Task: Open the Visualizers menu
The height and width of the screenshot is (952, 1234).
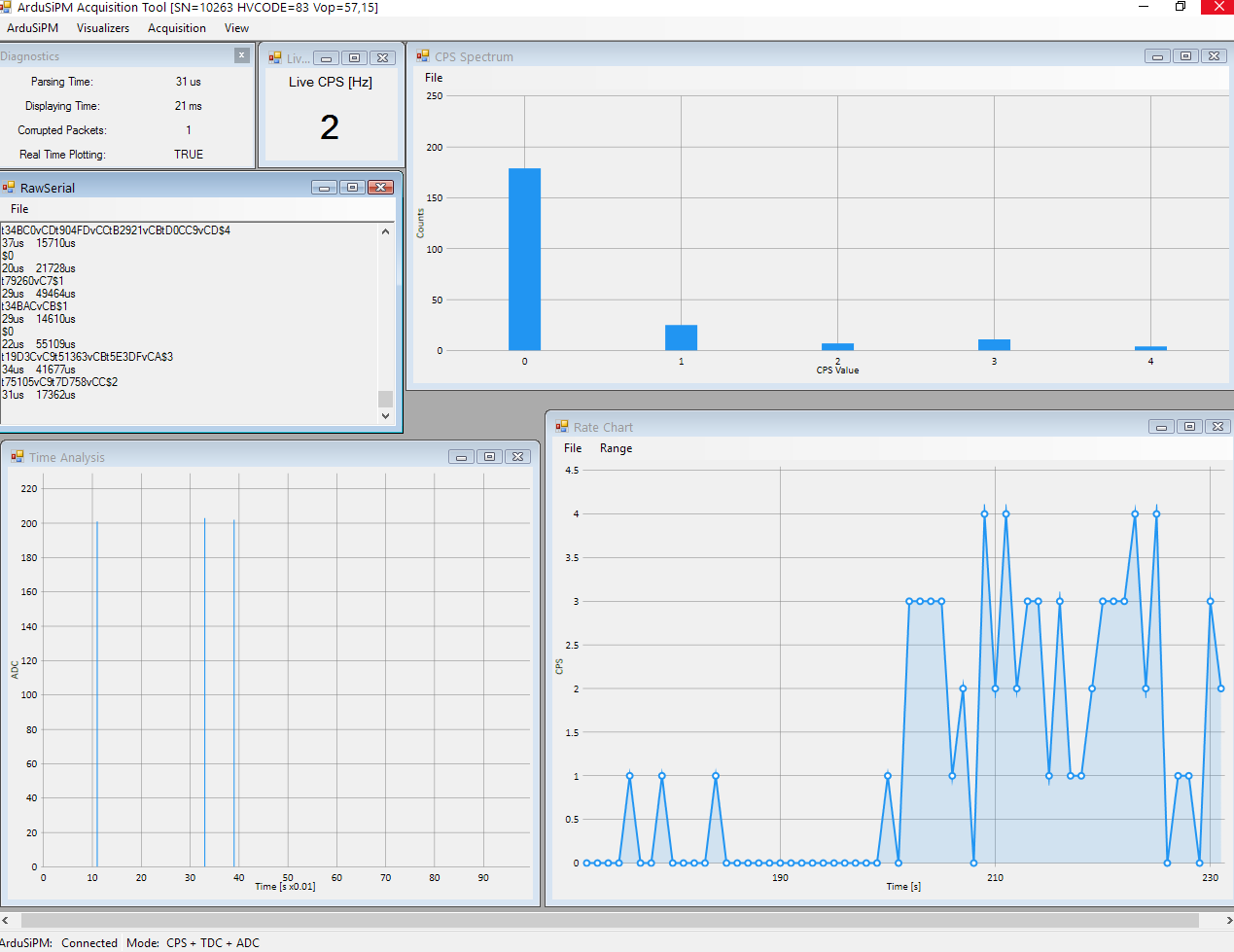Action: point(103,28)
